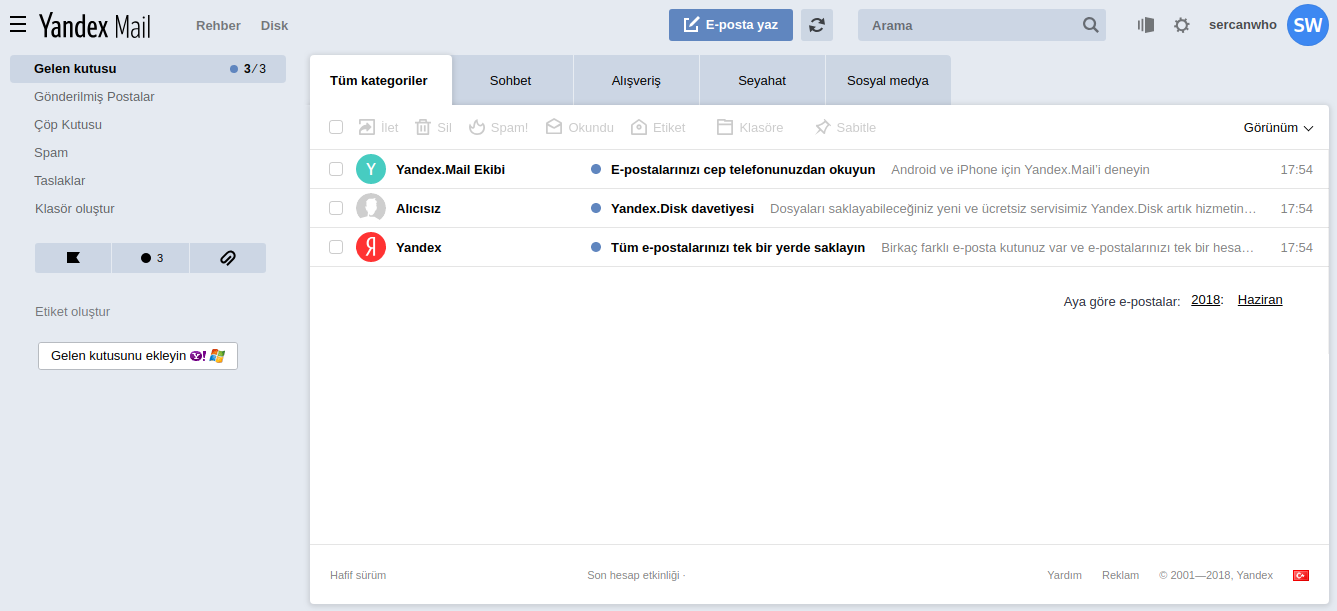Viewport: 1337px width, 611px height.
Task: Open email Tüm e-postalarınızı tek bir yerde saklayın
Action: point(821,247)
